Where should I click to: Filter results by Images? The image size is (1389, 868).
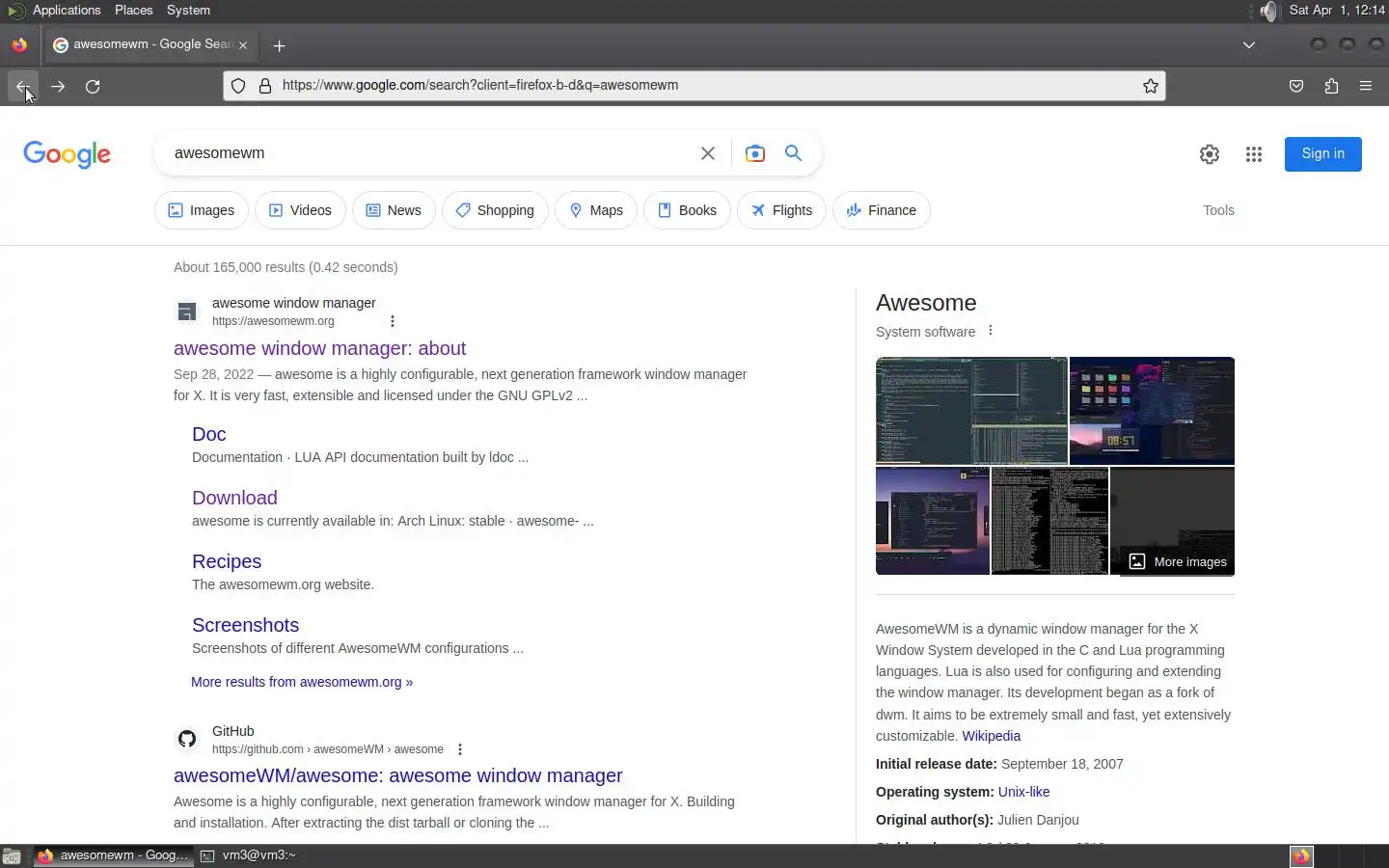pos(202,210)
